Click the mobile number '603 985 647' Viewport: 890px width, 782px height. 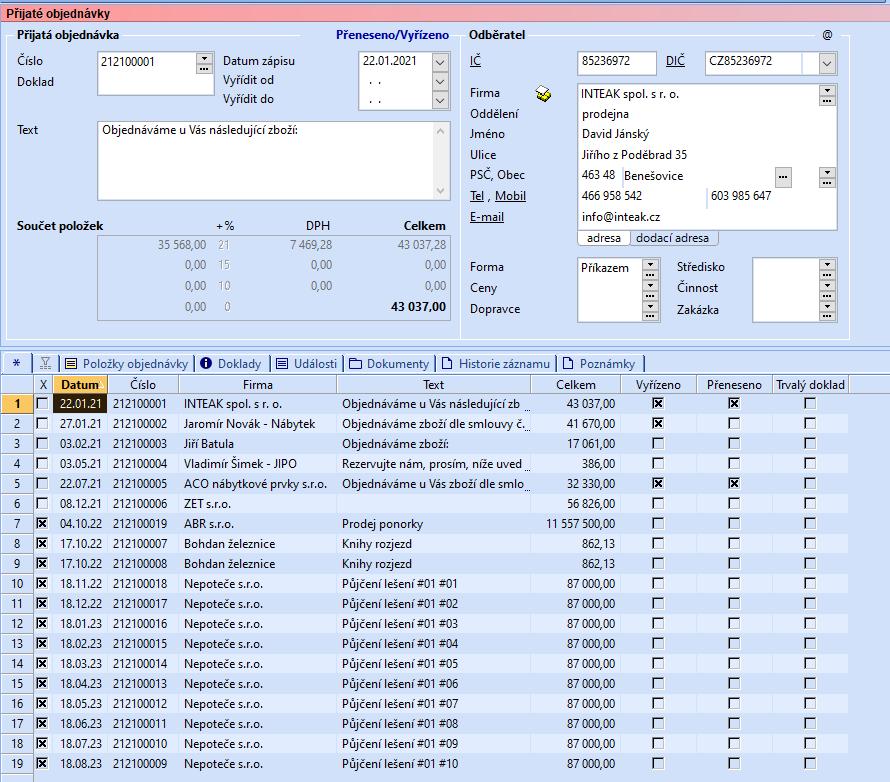pos(741,196)
